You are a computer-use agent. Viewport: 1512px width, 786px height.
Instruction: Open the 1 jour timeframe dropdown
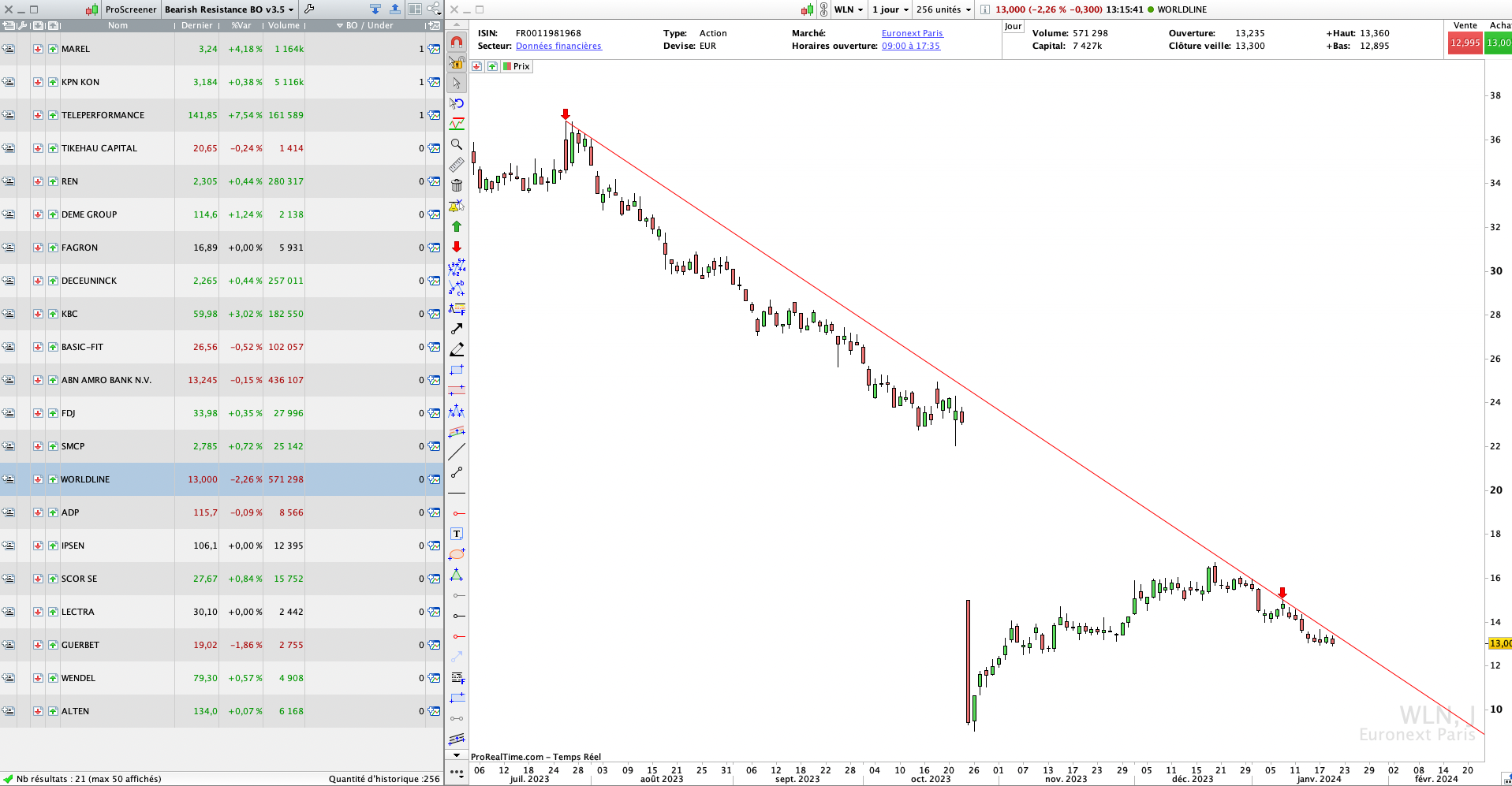pyautogui.click(x=890, y=9)
